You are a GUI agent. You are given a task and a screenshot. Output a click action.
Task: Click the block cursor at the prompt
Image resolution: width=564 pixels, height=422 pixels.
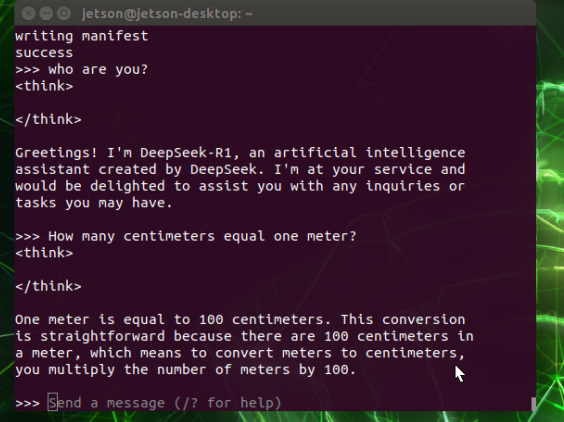click(53, 403)
